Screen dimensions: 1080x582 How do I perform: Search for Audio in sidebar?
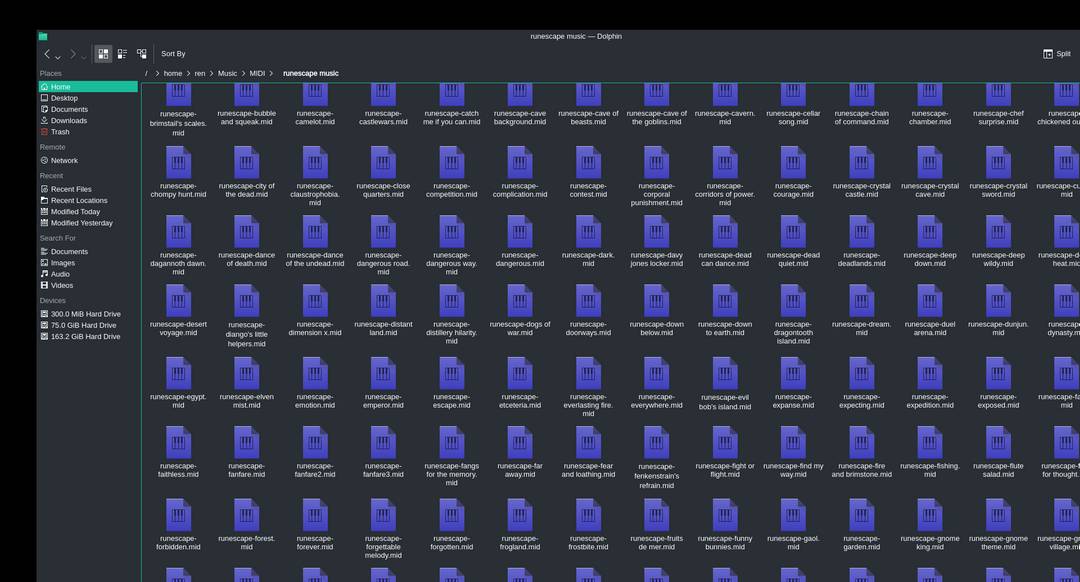(x=88, y=274)
